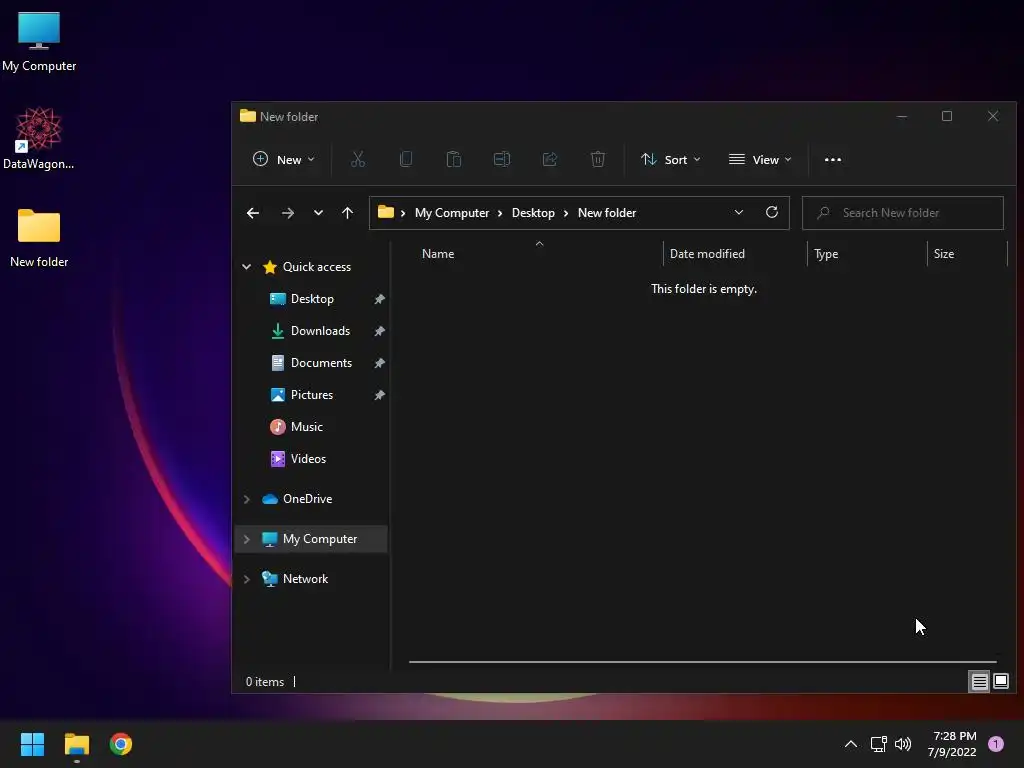Select OneDrive in navigation pane
The image size is (1024, 768).
307,499
